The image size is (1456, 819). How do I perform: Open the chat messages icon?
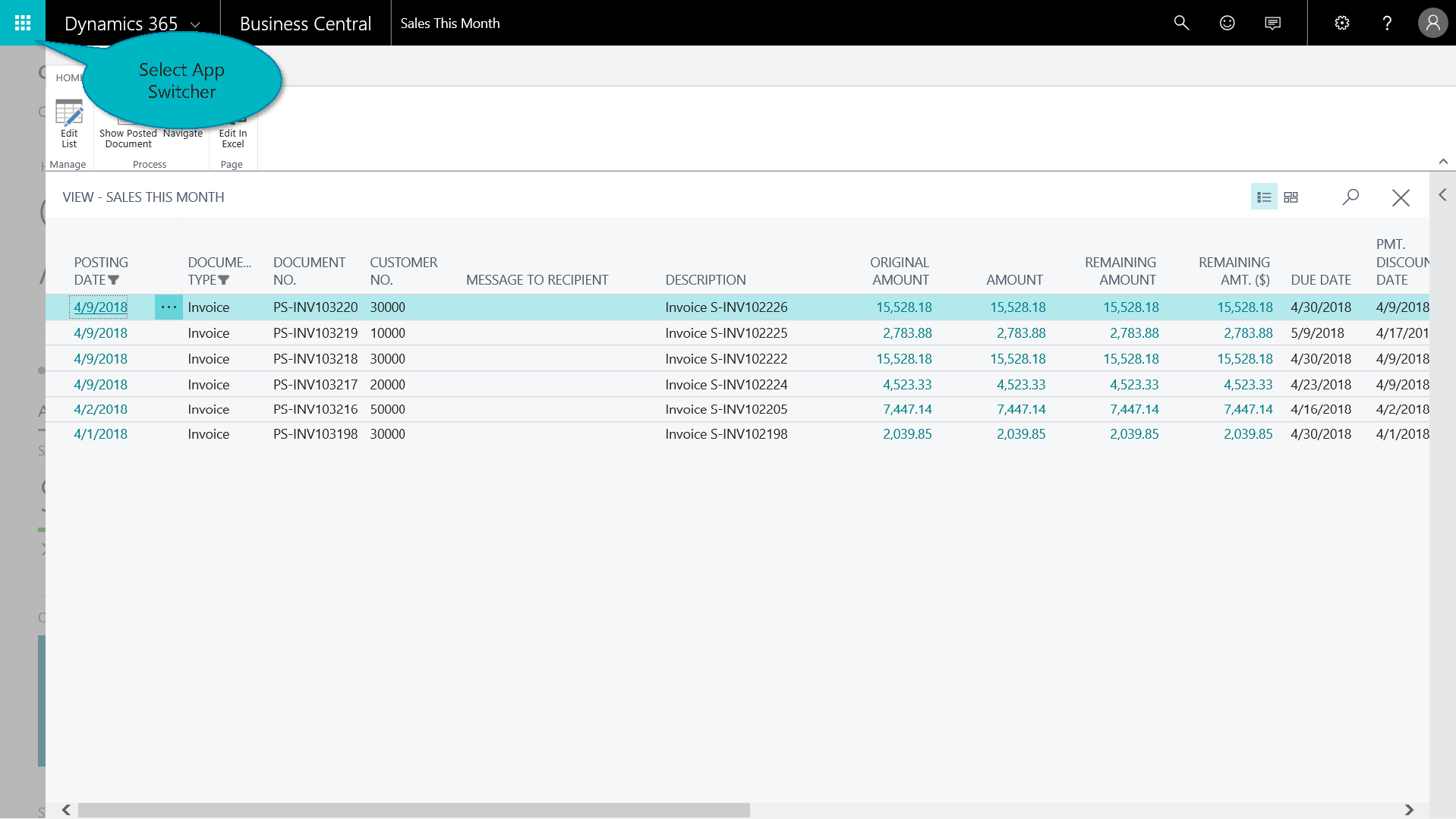(1273, 23)
